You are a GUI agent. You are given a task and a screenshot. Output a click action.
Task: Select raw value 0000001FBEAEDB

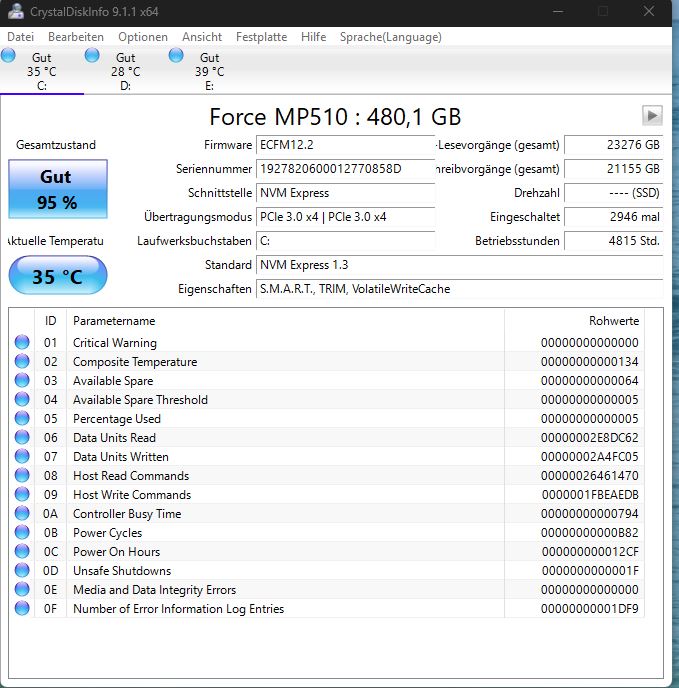590,494
